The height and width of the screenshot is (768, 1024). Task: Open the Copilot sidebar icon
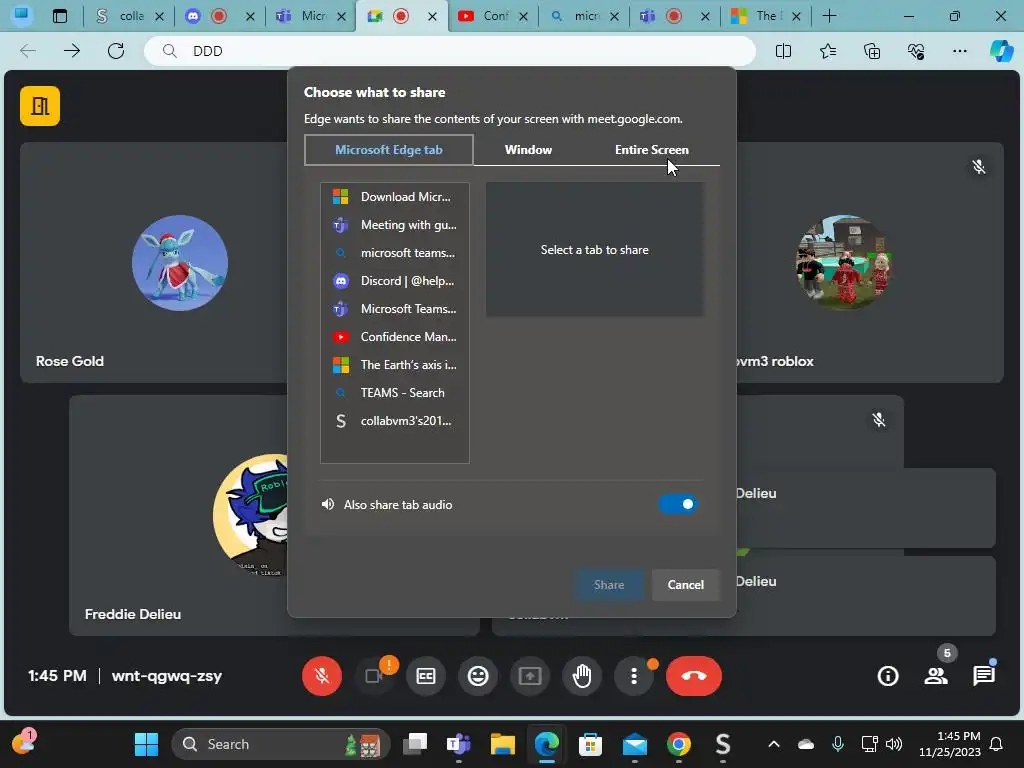pyautogui.click(x=1001, y=51)
